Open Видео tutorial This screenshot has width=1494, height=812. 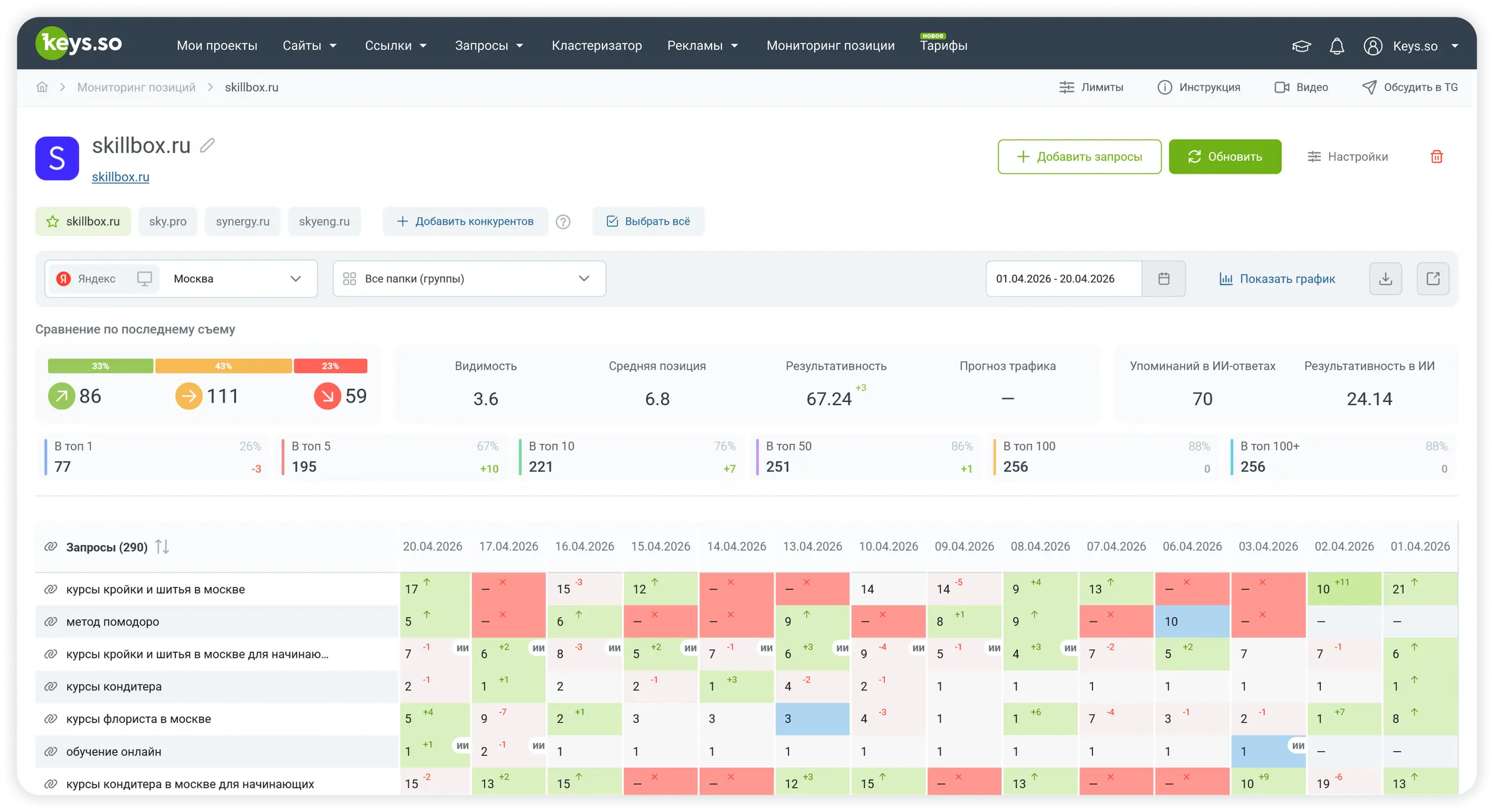1301,87
